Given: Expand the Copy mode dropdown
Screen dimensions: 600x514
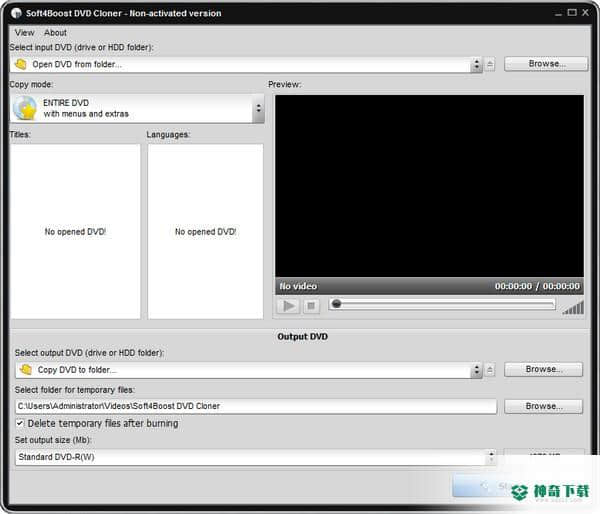Looking at the screenshot, I should 259,109.
